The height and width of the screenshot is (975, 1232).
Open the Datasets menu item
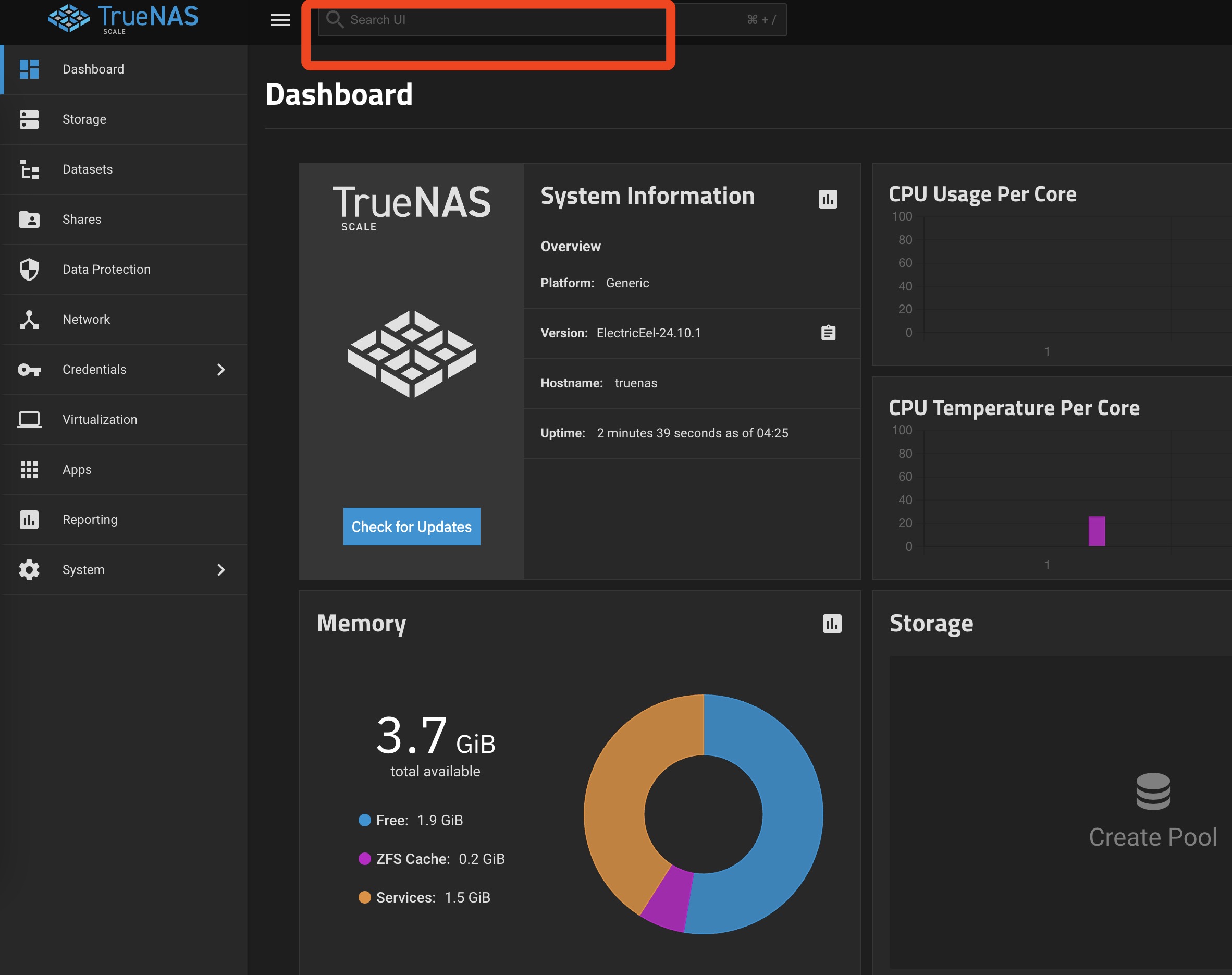coord(88,169)
